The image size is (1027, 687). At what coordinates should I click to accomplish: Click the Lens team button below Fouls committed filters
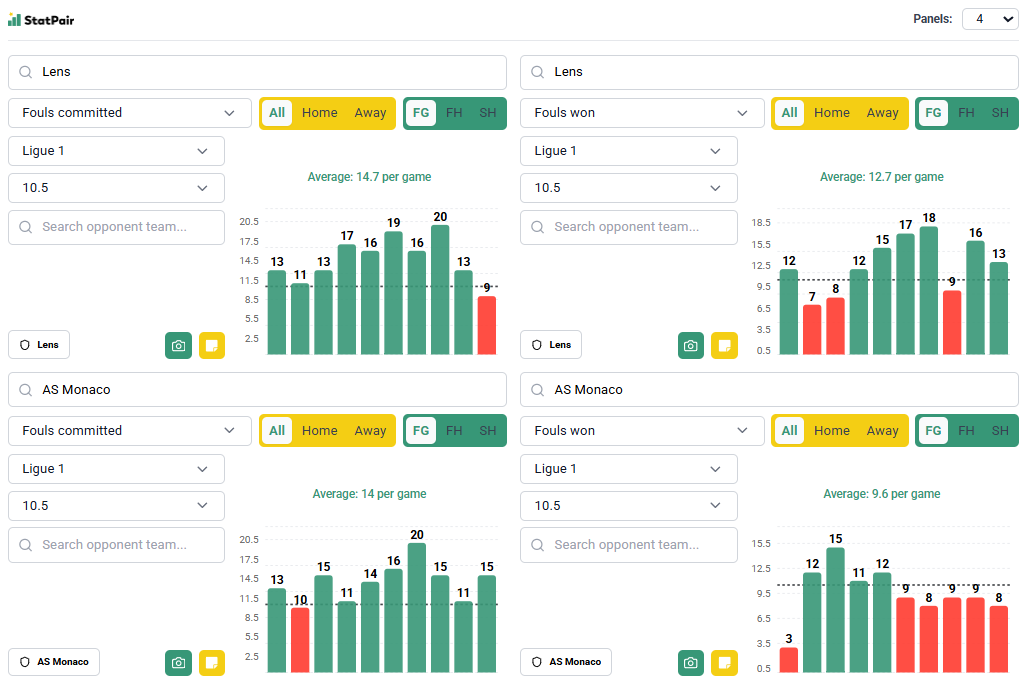click(x=39, y=345)
